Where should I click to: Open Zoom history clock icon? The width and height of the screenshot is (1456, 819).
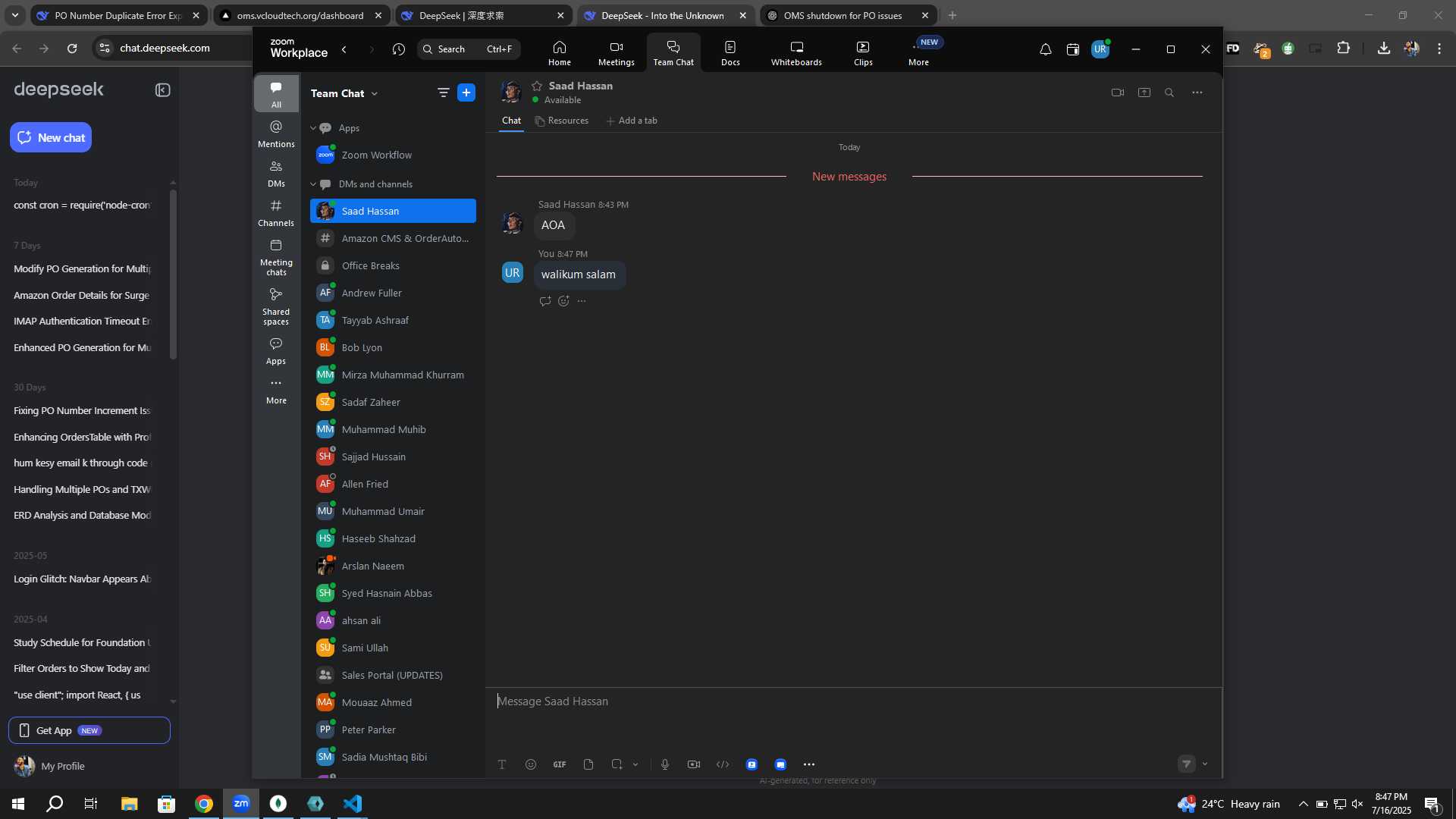399,49
